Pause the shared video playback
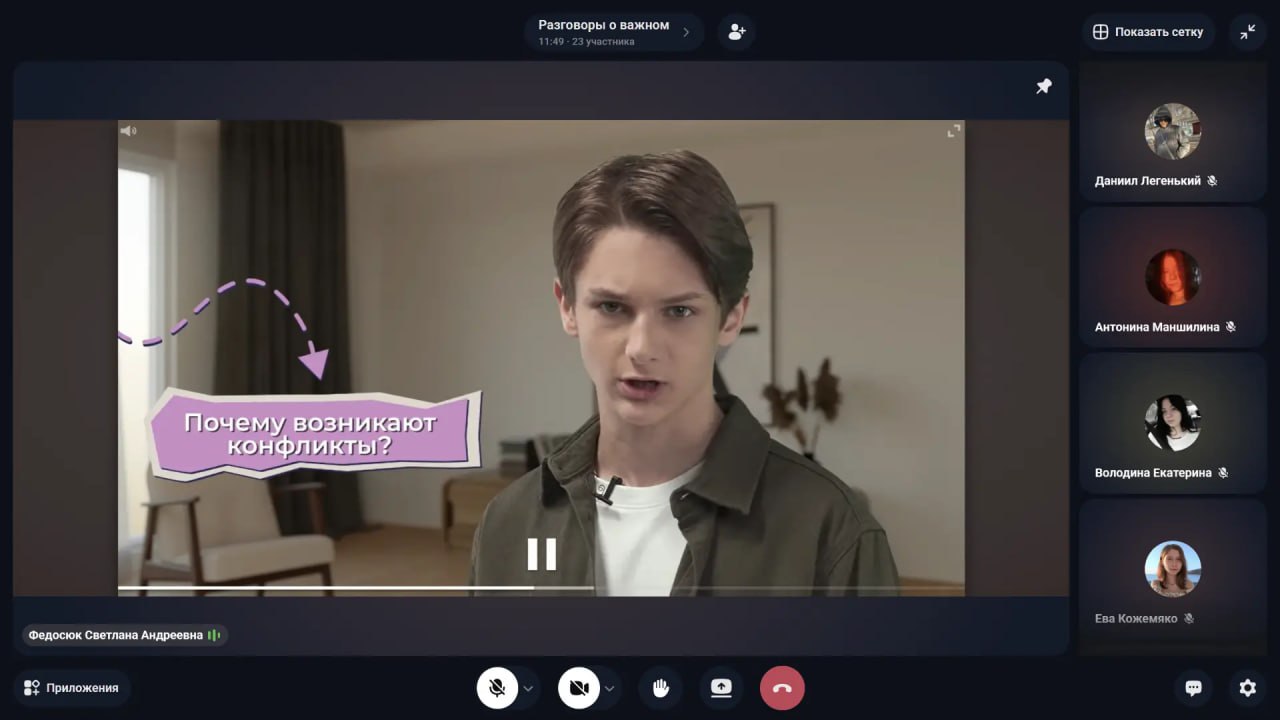 point(541,554)
